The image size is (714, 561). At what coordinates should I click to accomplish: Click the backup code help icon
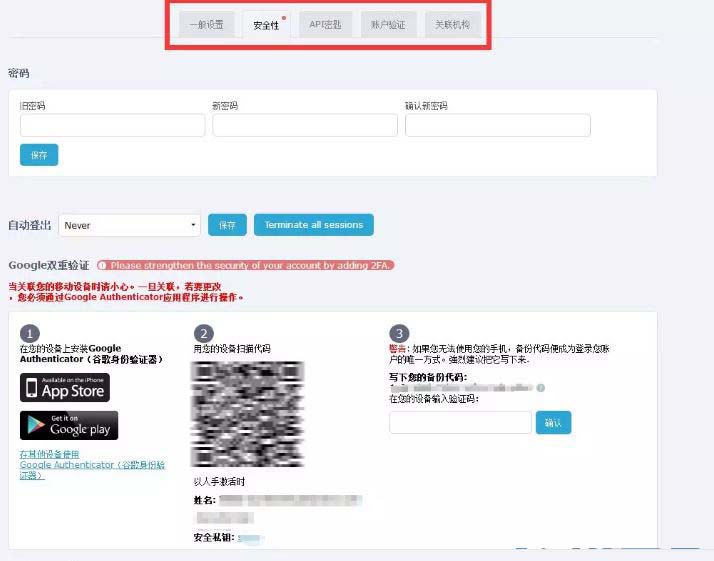click(x=541, y=388)
